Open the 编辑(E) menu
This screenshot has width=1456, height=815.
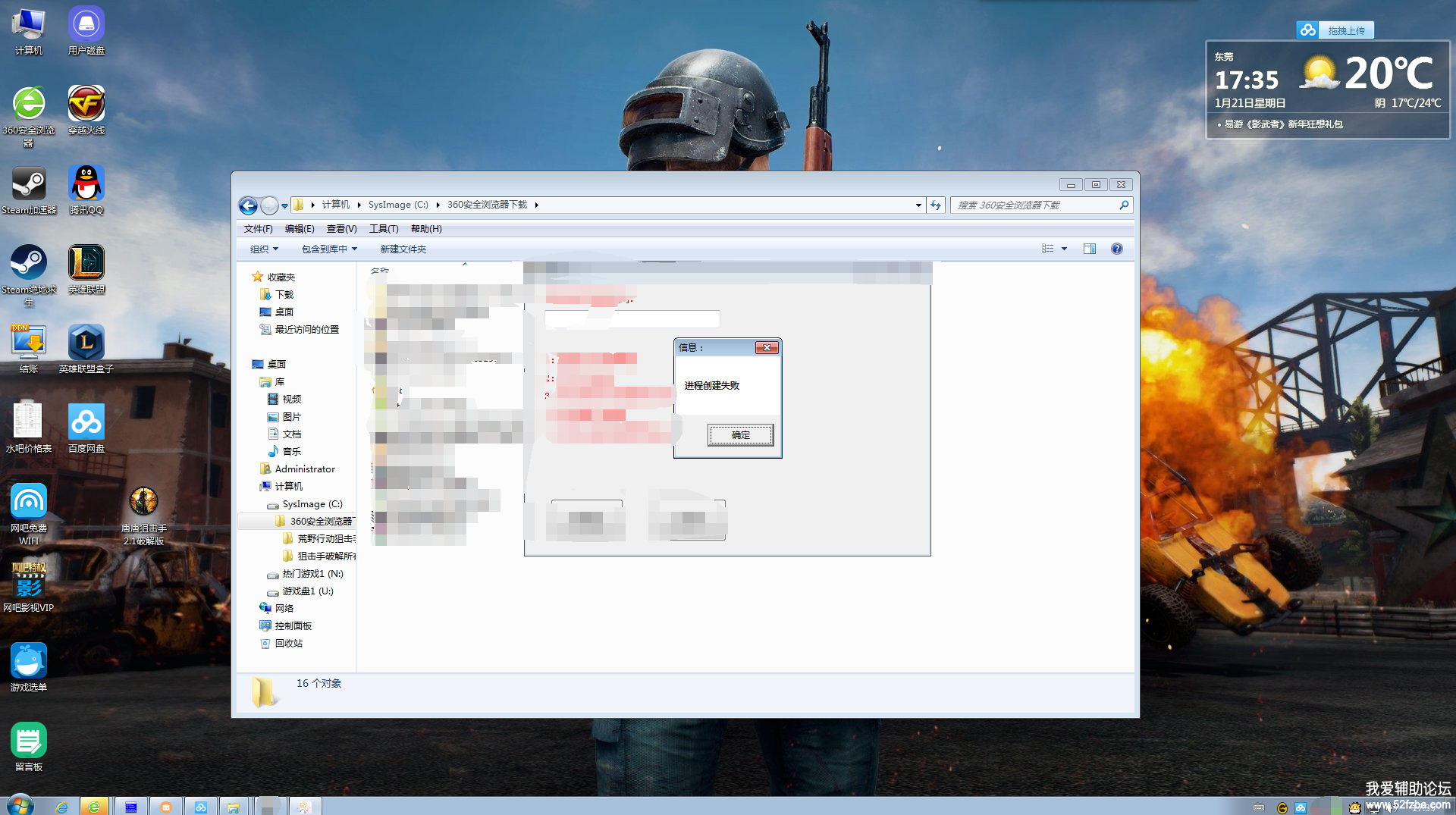(300, 229)
